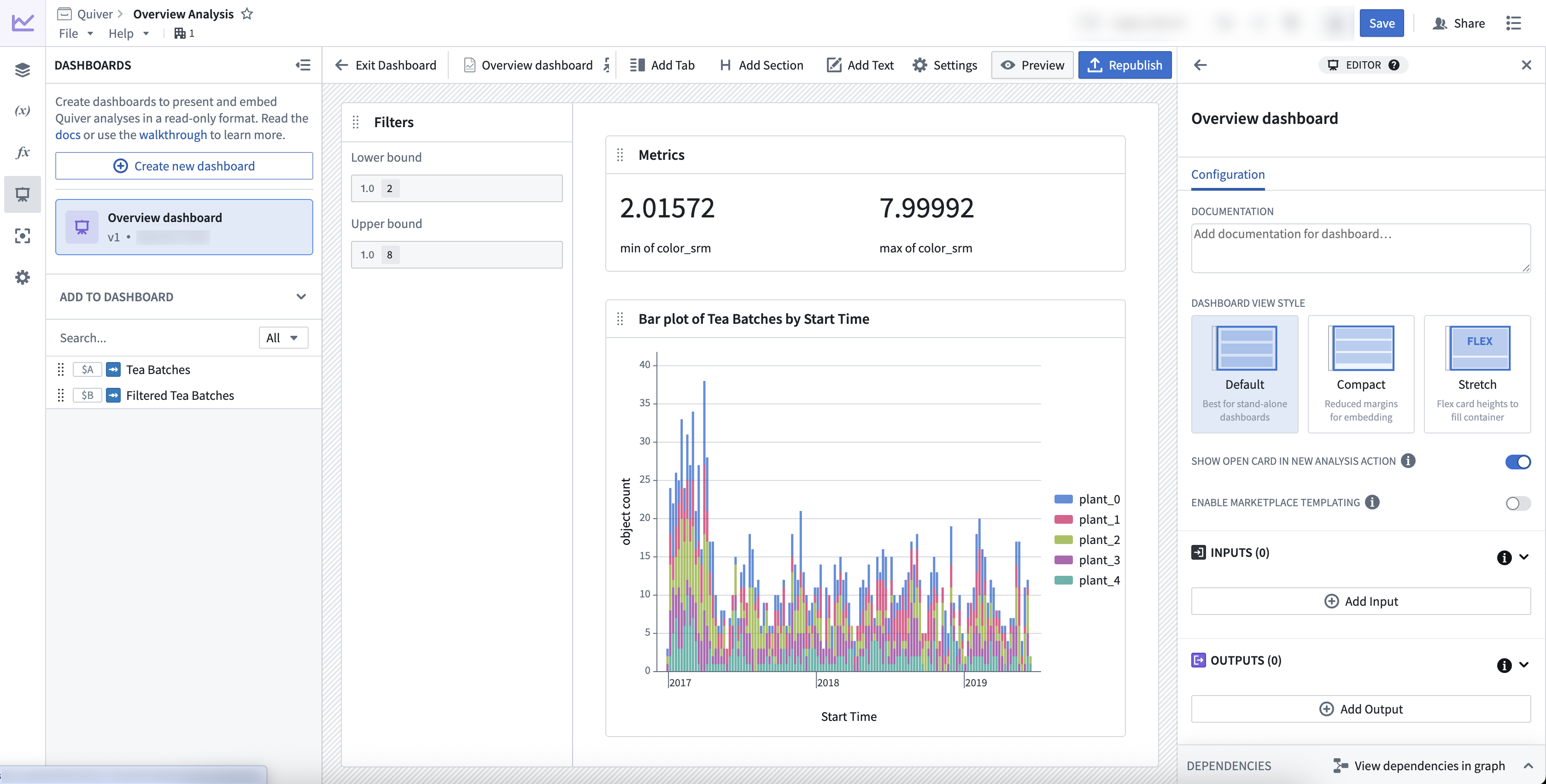Open the File menu

click(x=76, y=33)
